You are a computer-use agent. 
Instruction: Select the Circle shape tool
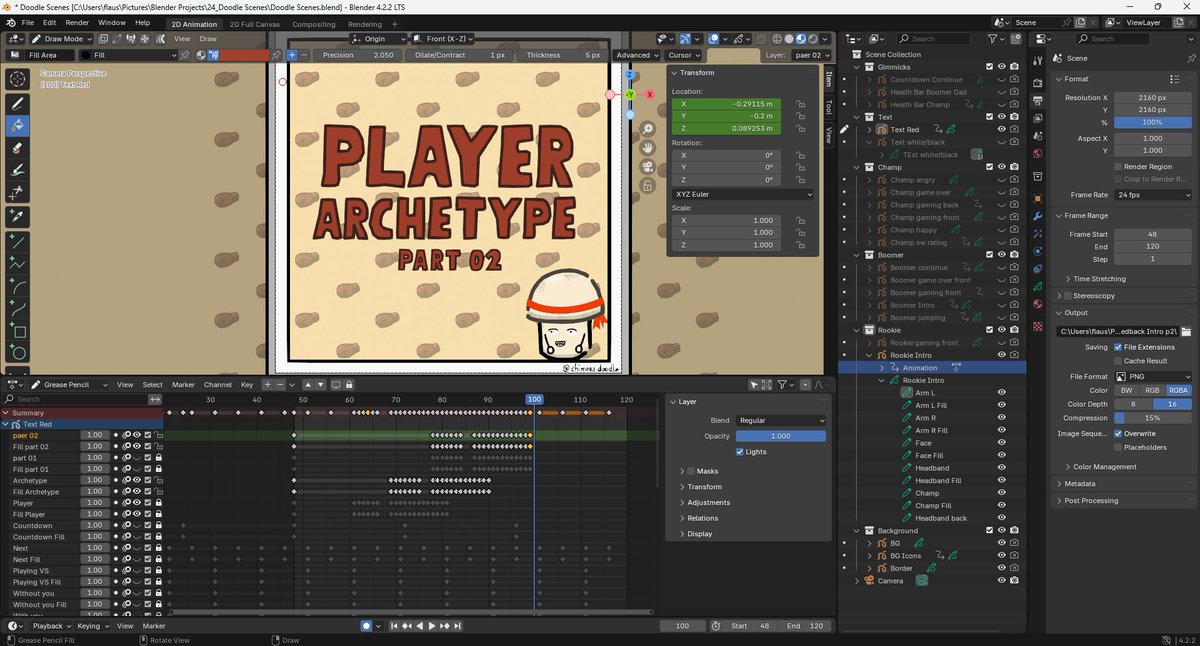[16, 353]
